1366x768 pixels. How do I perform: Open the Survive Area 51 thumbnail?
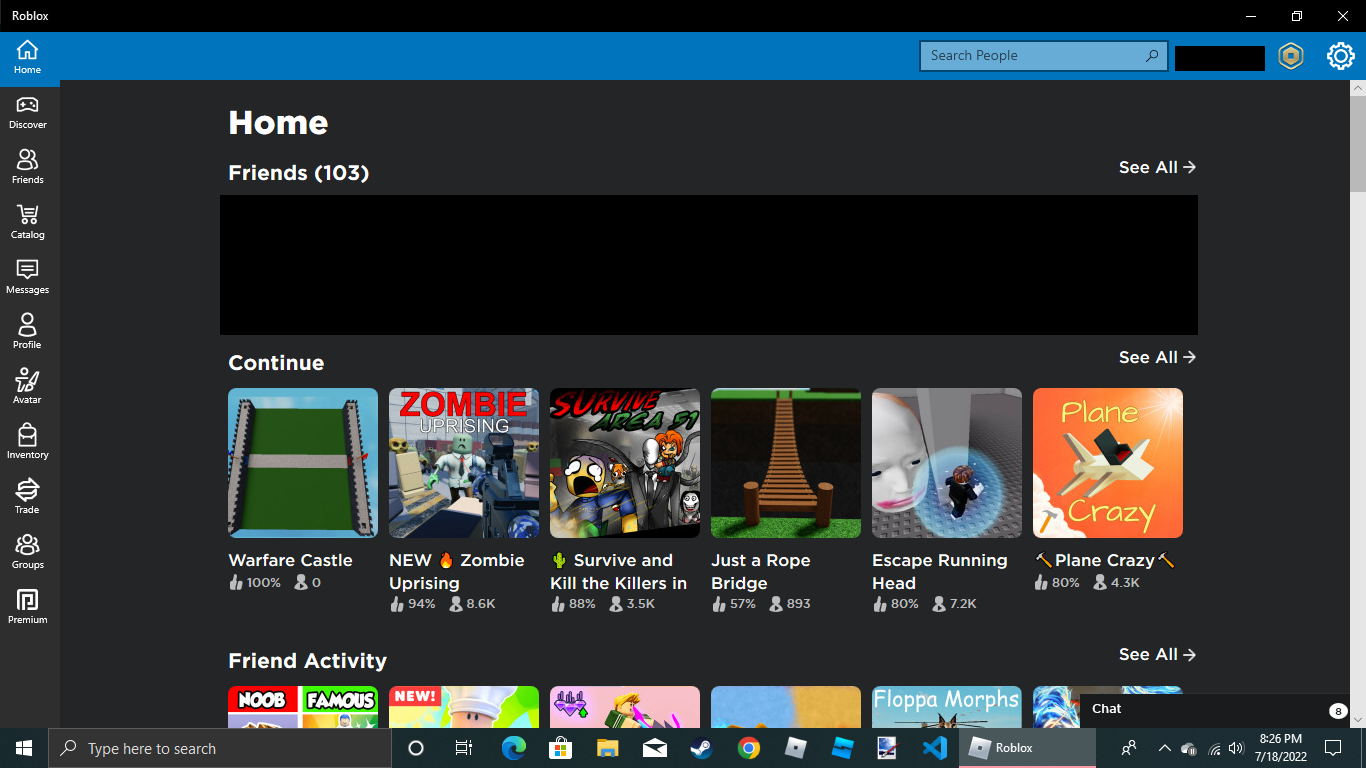tap(625, 463)
